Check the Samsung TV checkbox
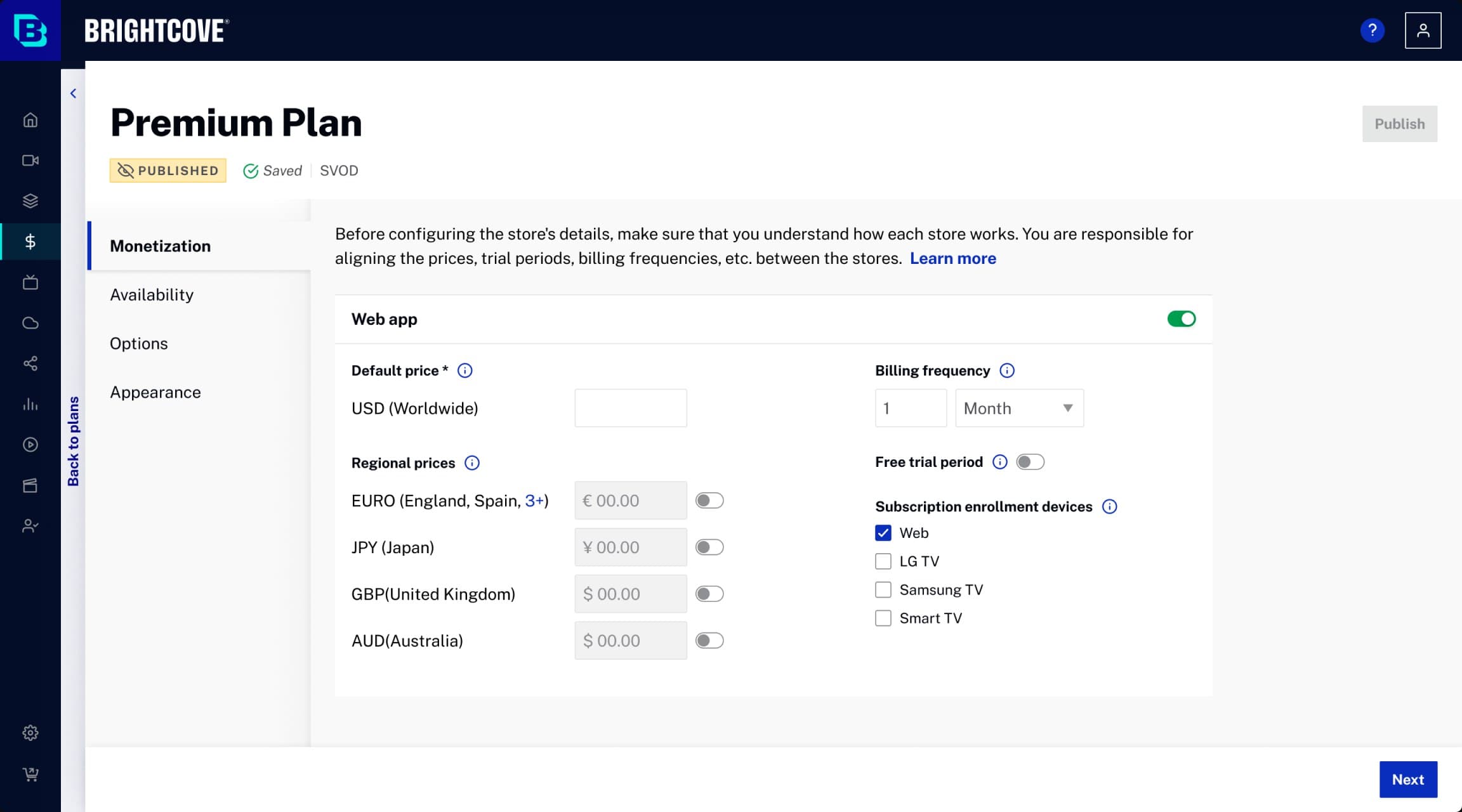Screen dimensions: 1462x812 point(883,590)
